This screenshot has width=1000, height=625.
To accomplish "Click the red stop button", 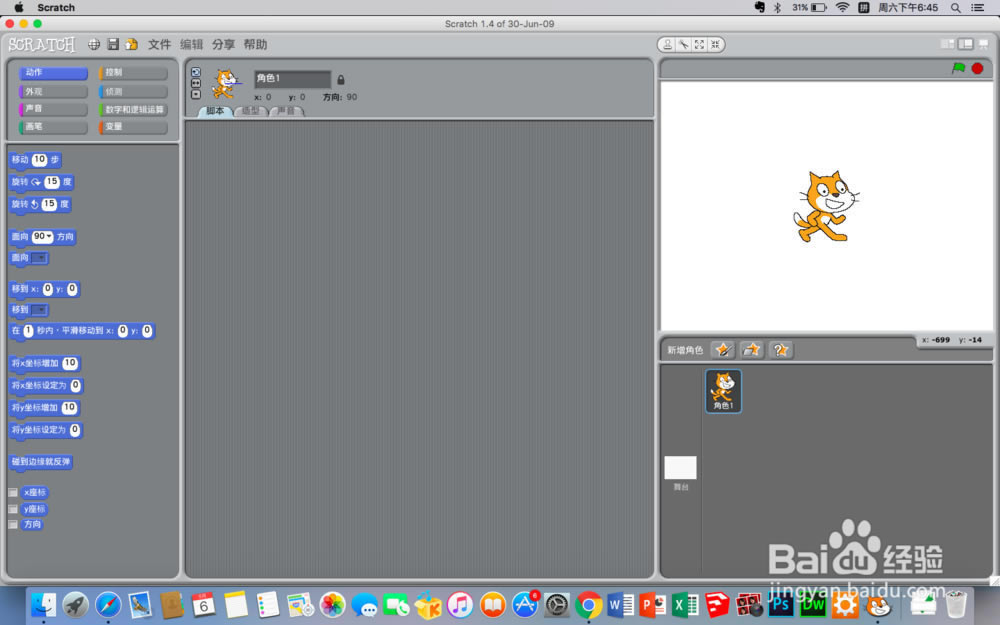I will coord(977,68).
